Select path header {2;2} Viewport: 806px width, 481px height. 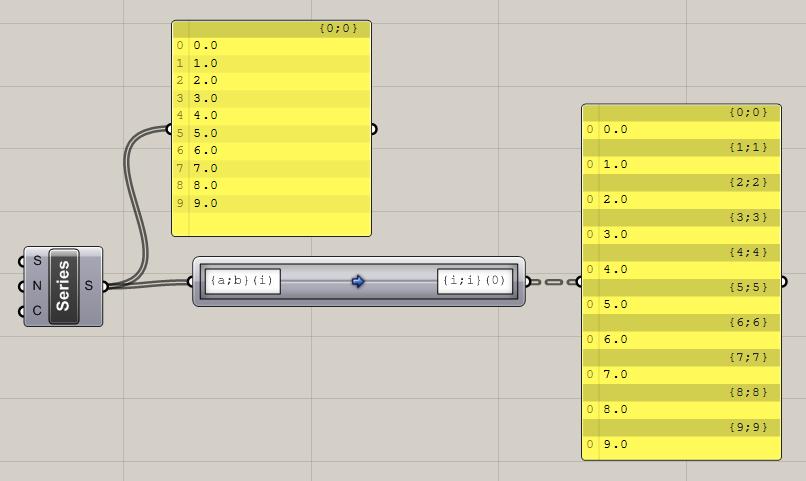748,182
